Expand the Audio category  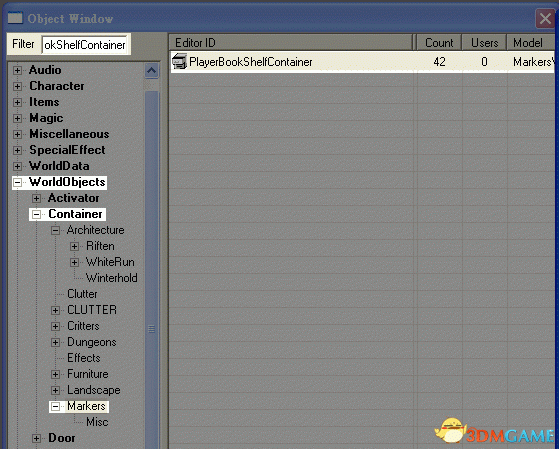click(x=17, y=70)
